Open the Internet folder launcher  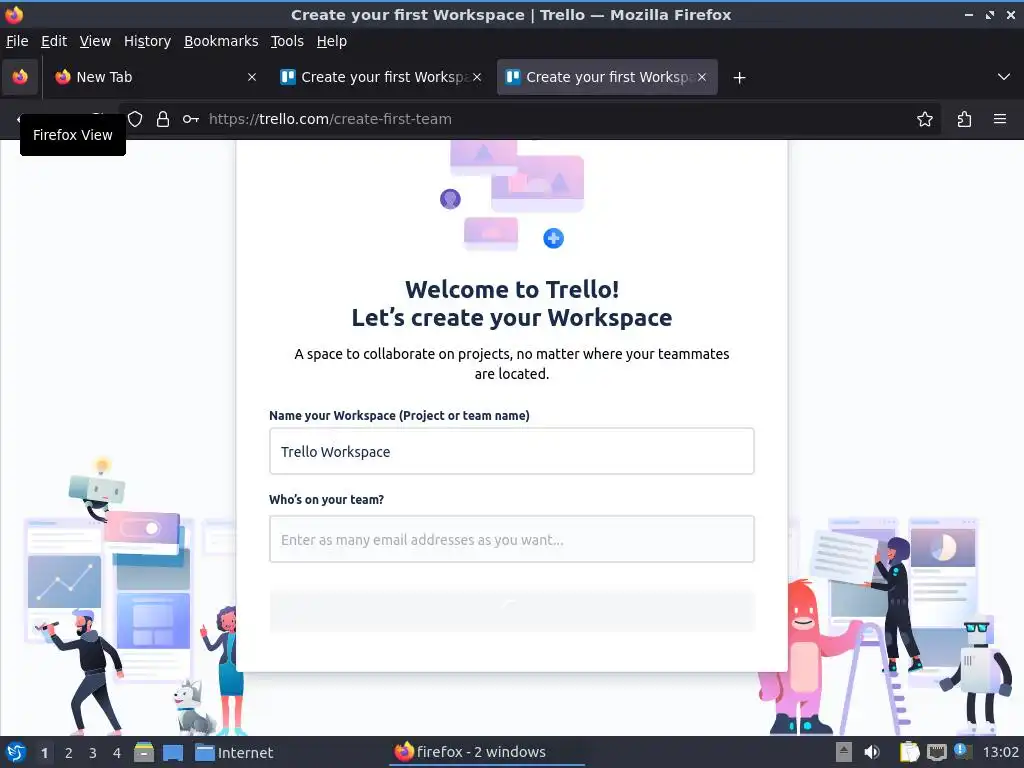234,752
